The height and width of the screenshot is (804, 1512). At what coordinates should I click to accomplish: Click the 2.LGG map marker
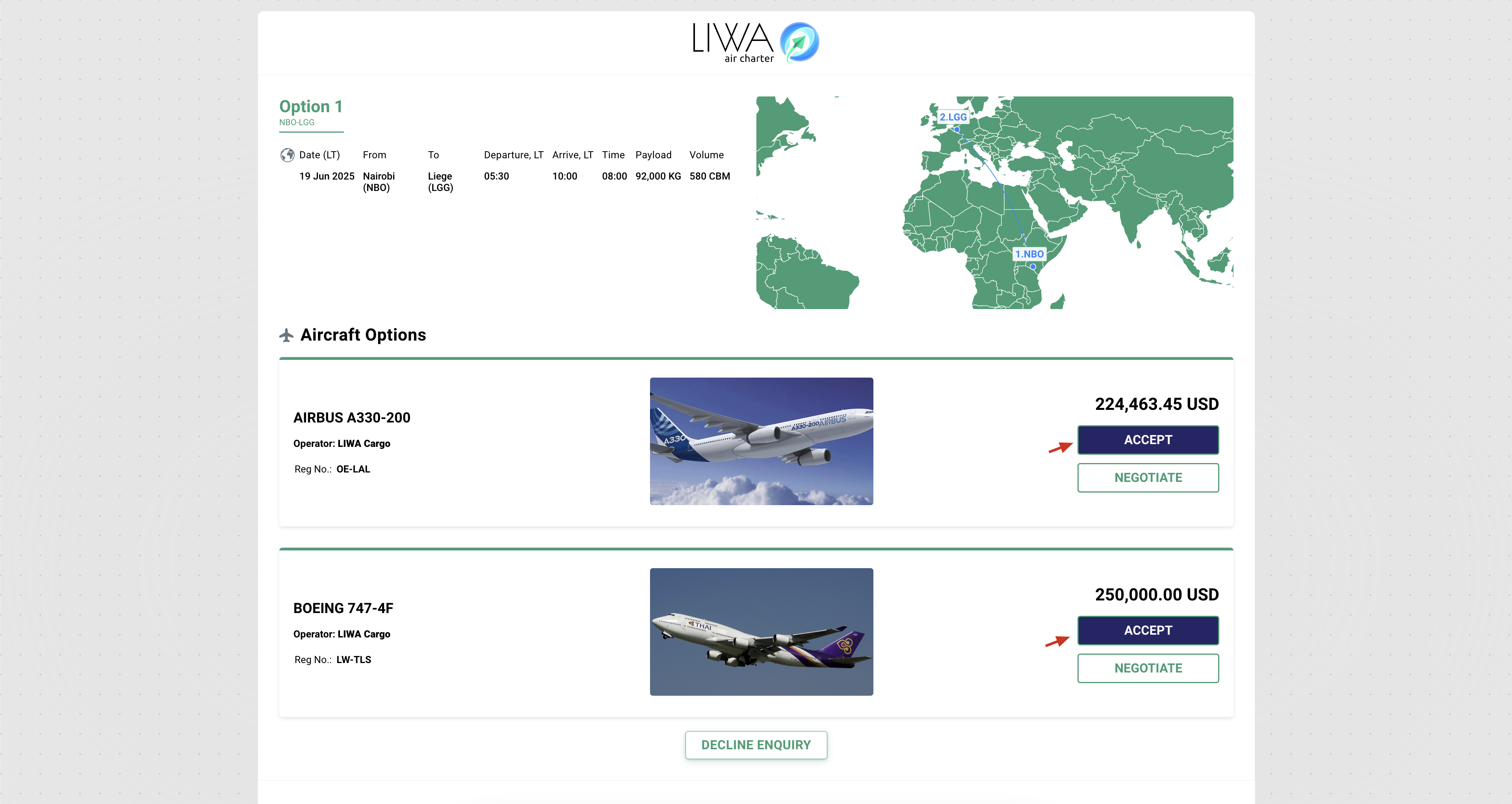pos(953,117)
